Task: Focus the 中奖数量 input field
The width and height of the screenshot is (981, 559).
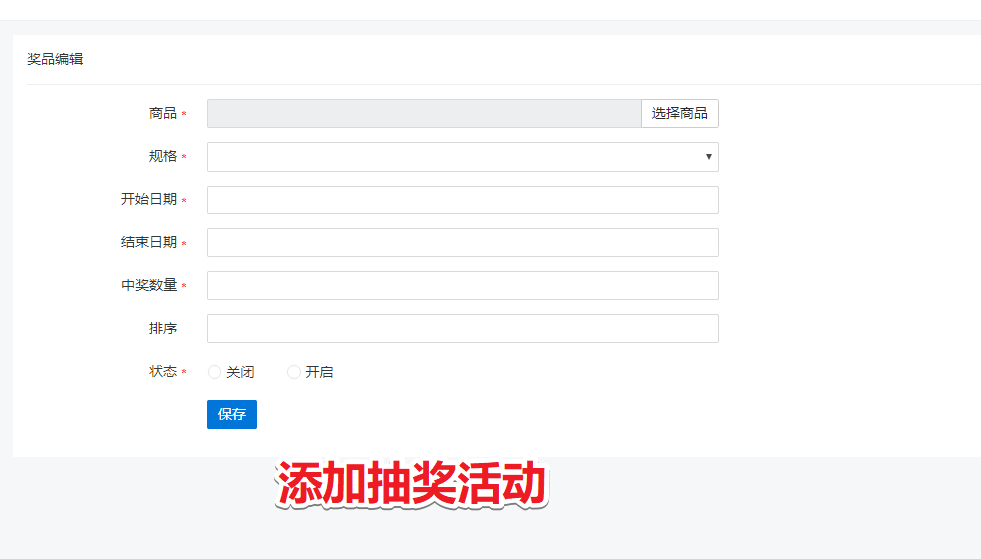Action: click(x=462, y=285)
